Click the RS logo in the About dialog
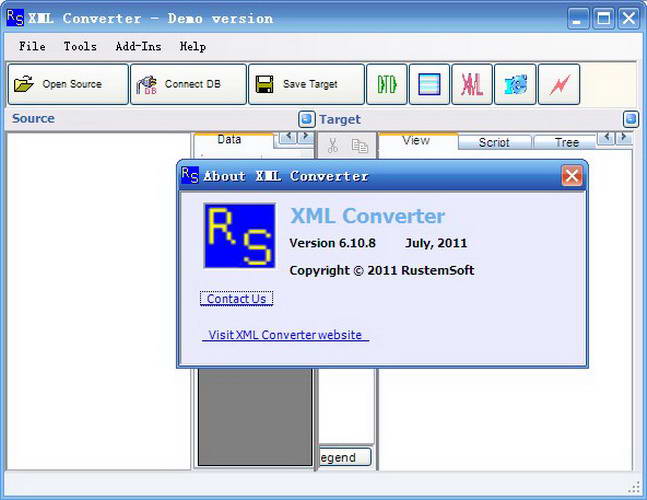This screenshot has width=647, height=500. [x=240, y=236]
